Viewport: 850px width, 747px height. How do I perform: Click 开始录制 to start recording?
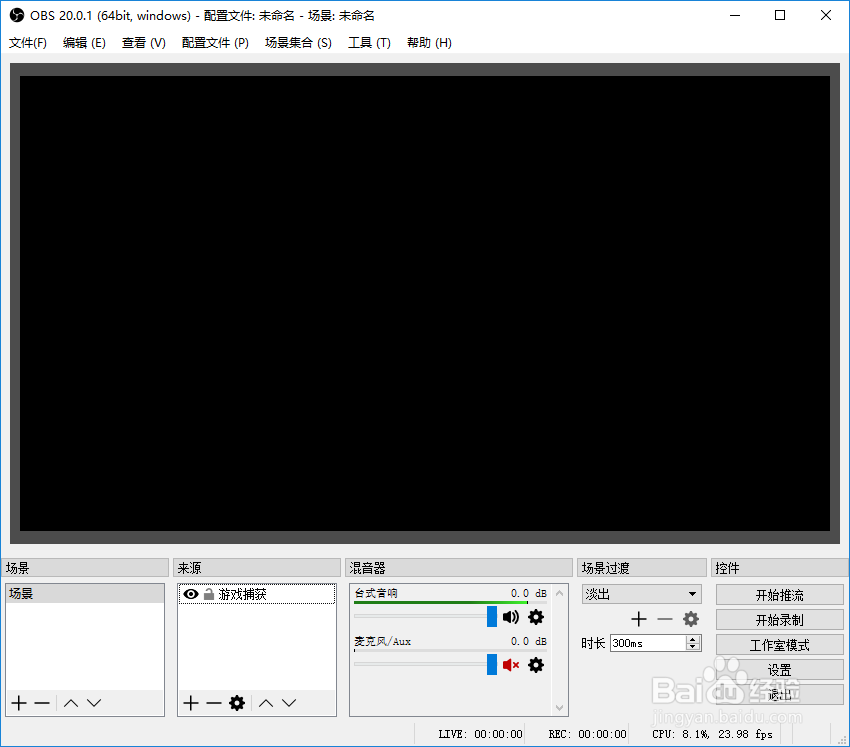tap(780, 619)
